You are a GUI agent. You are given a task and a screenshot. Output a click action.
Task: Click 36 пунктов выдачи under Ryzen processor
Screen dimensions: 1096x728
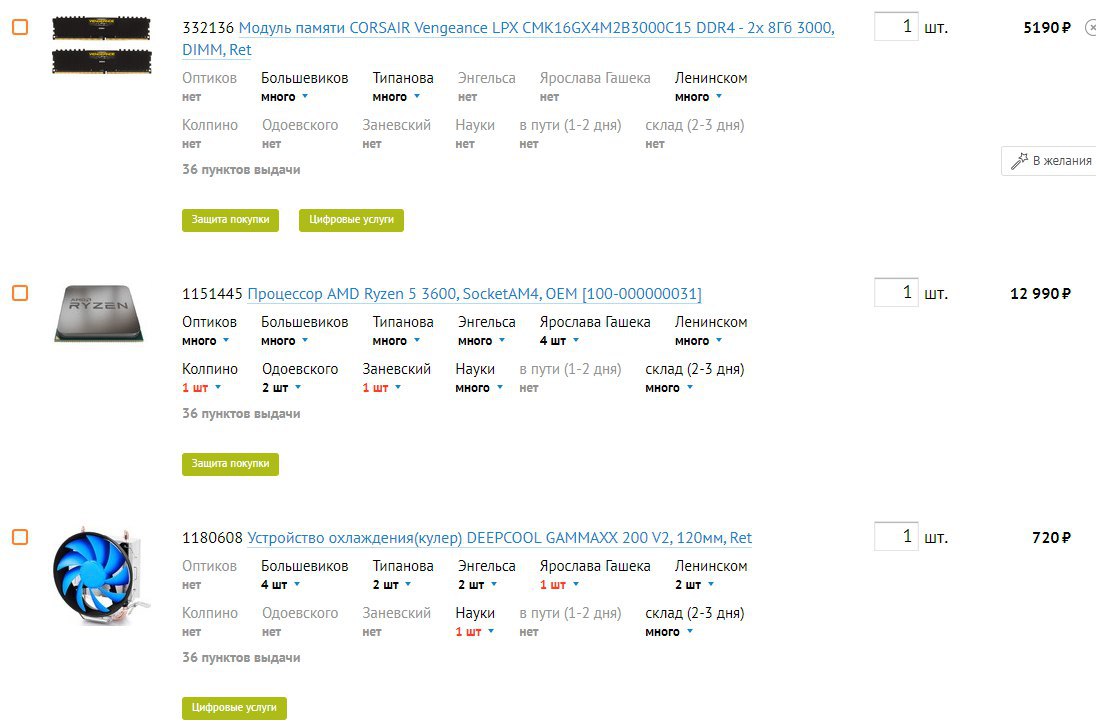tap(241, 413)
